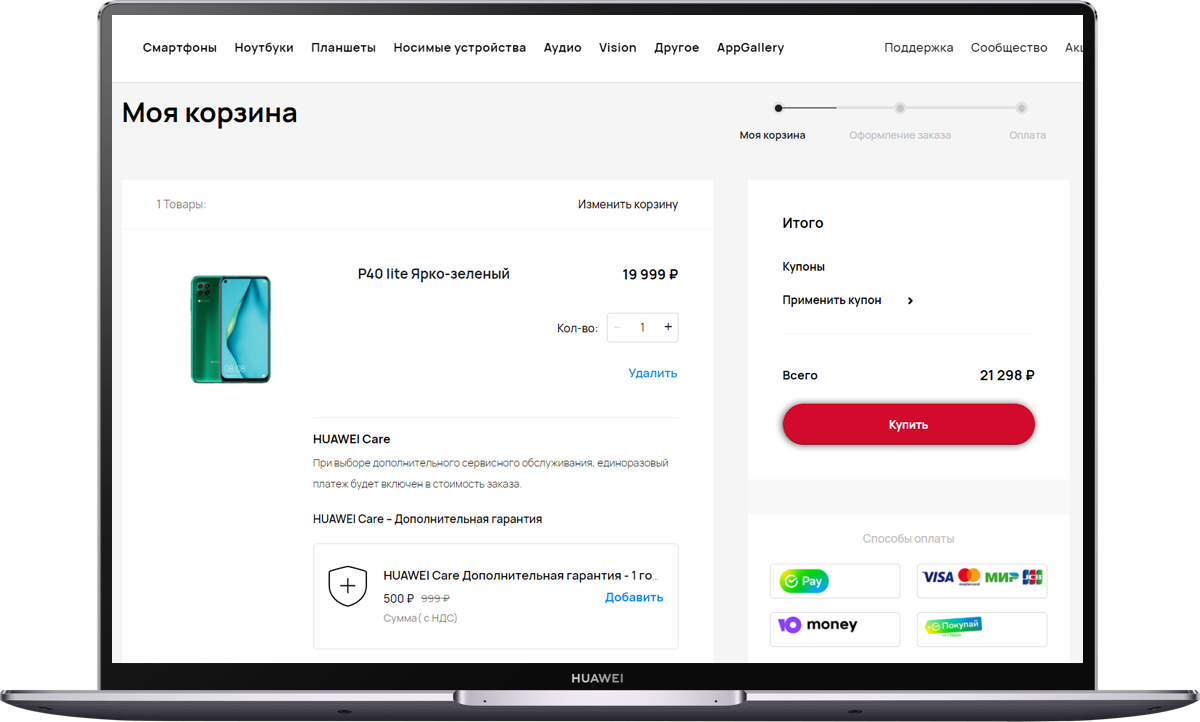Go to the AppGallery menu item
This screenshot has height=722, width=1200.
click(750, 48)
